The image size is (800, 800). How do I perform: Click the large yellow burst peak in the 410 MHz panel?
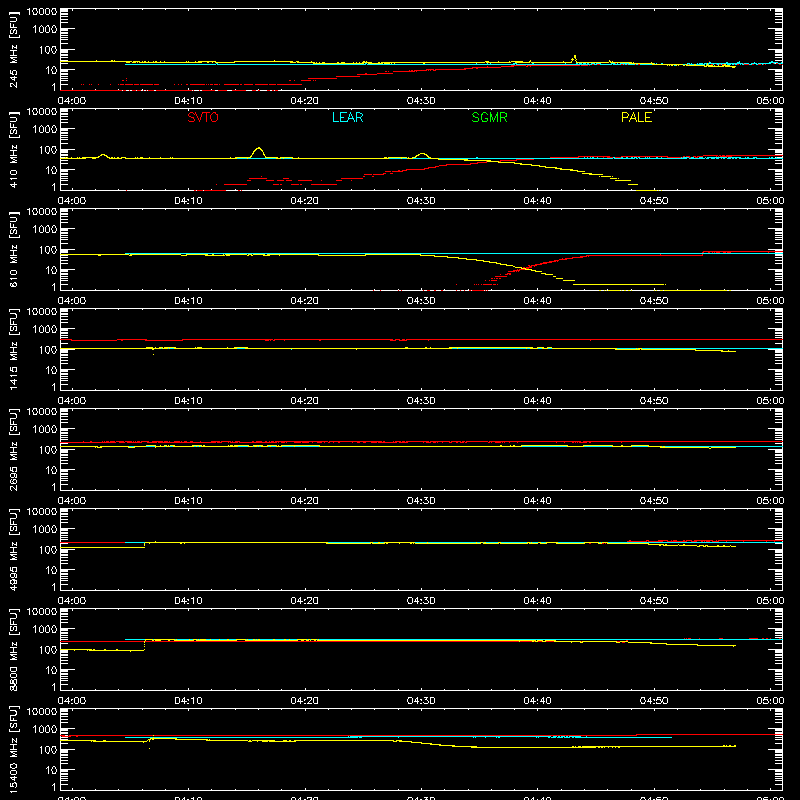click(x=259, y=149)
